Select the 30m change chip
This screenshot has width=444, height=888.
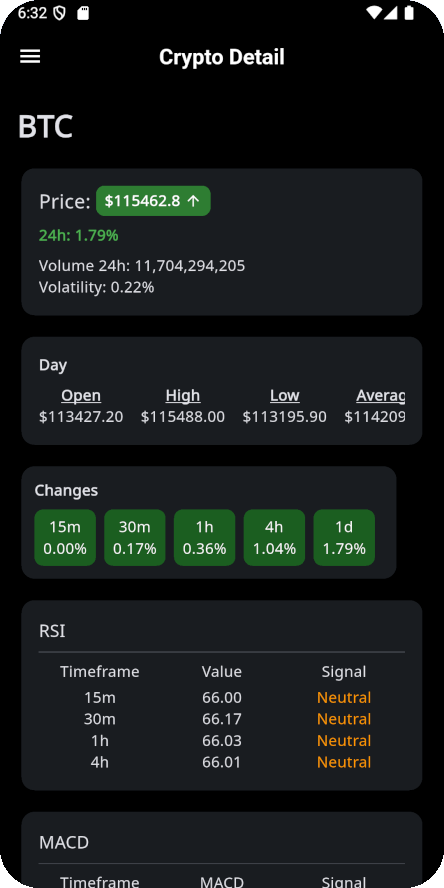(135, 537)
